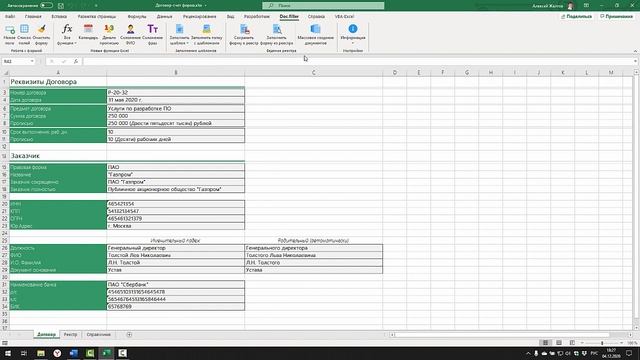Click Очистить форму broom icon
The width and height of the screenshot is (640, 360).
(41, 34)
